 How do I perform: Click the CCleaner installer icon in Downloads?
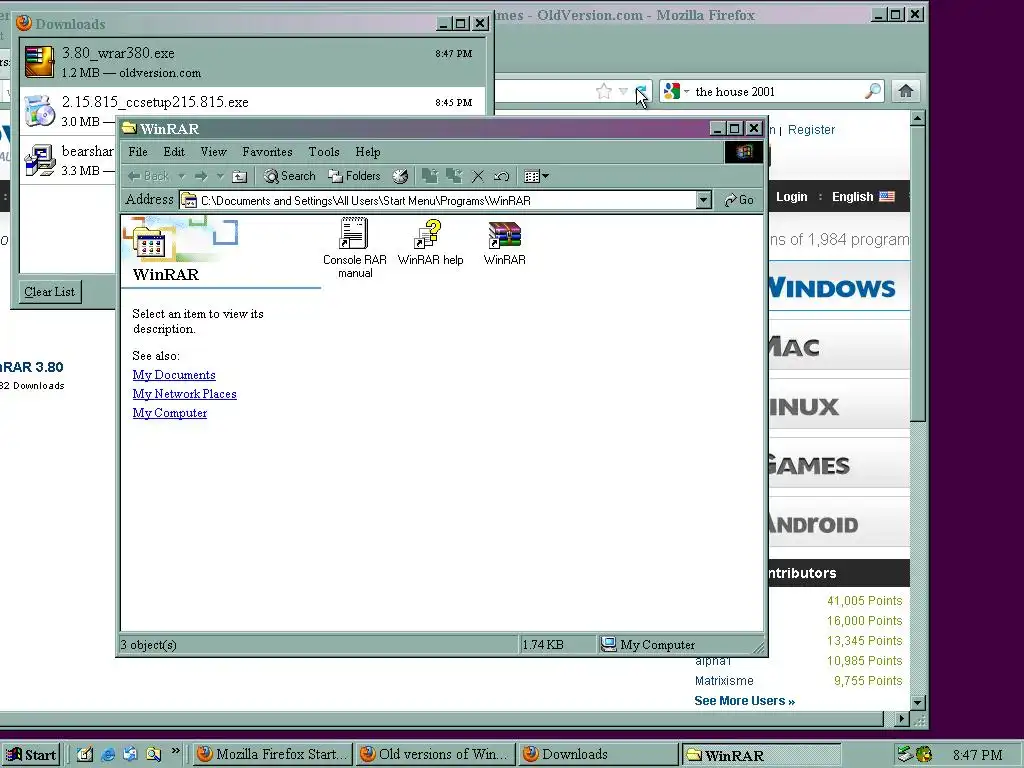click(x=39, y=110)
